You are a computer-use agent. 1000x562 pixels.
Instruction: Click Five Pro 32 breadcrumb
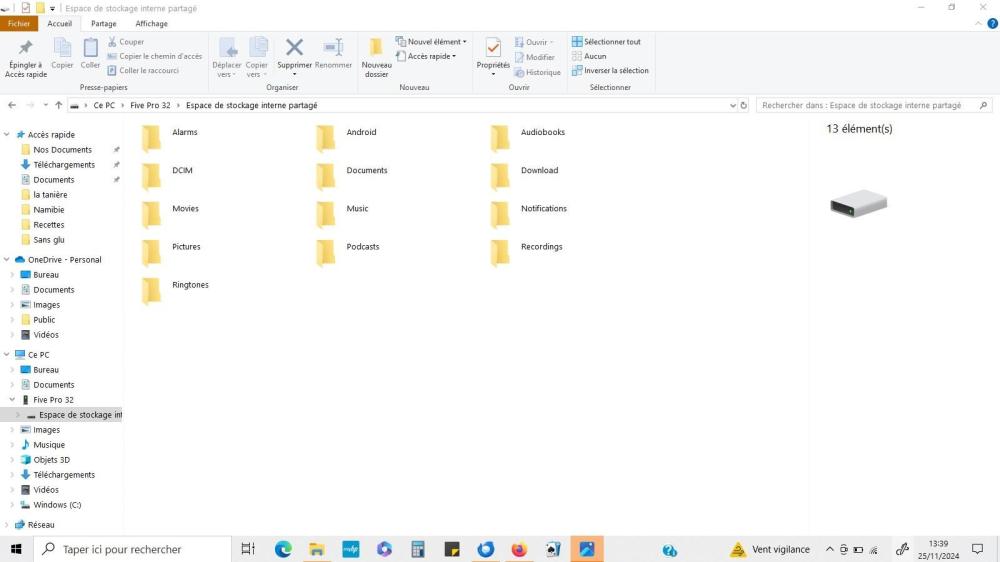click(150, 105)
